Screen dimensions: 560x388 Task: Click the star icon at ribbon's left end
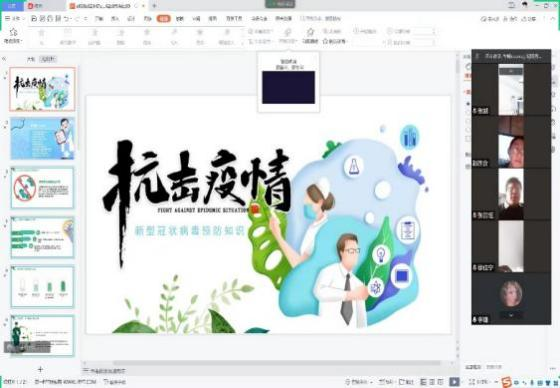[x=13, y=32]
